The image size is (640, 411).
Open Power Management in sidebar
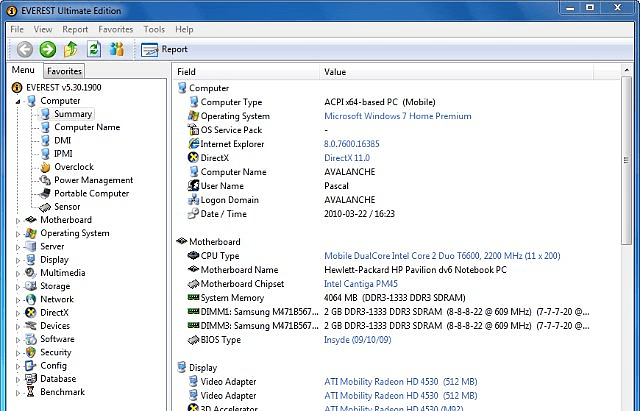coord(93,180)
